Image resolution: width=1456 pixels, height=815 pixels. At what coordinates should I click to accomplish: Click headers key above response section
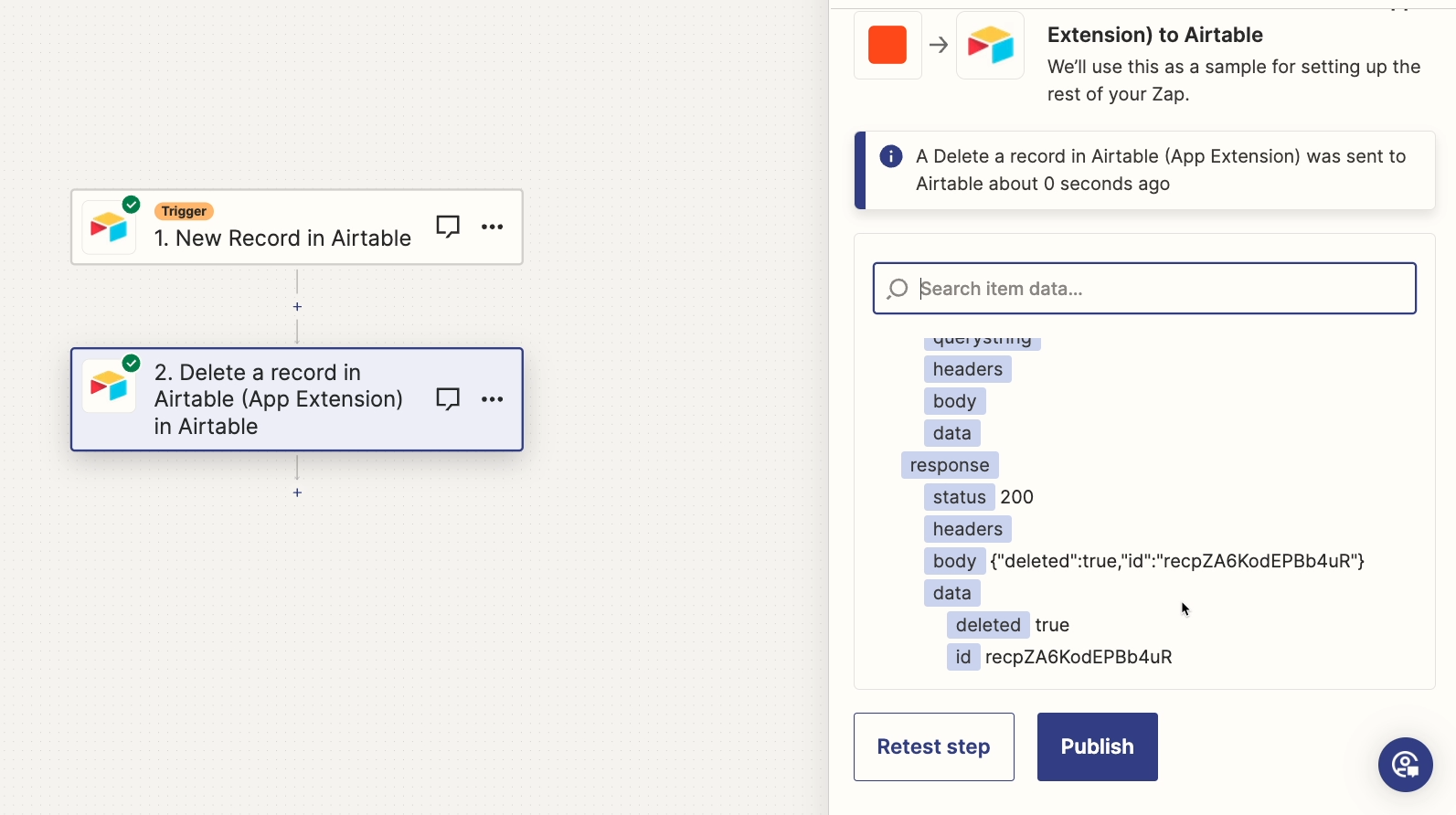point(968,369)
